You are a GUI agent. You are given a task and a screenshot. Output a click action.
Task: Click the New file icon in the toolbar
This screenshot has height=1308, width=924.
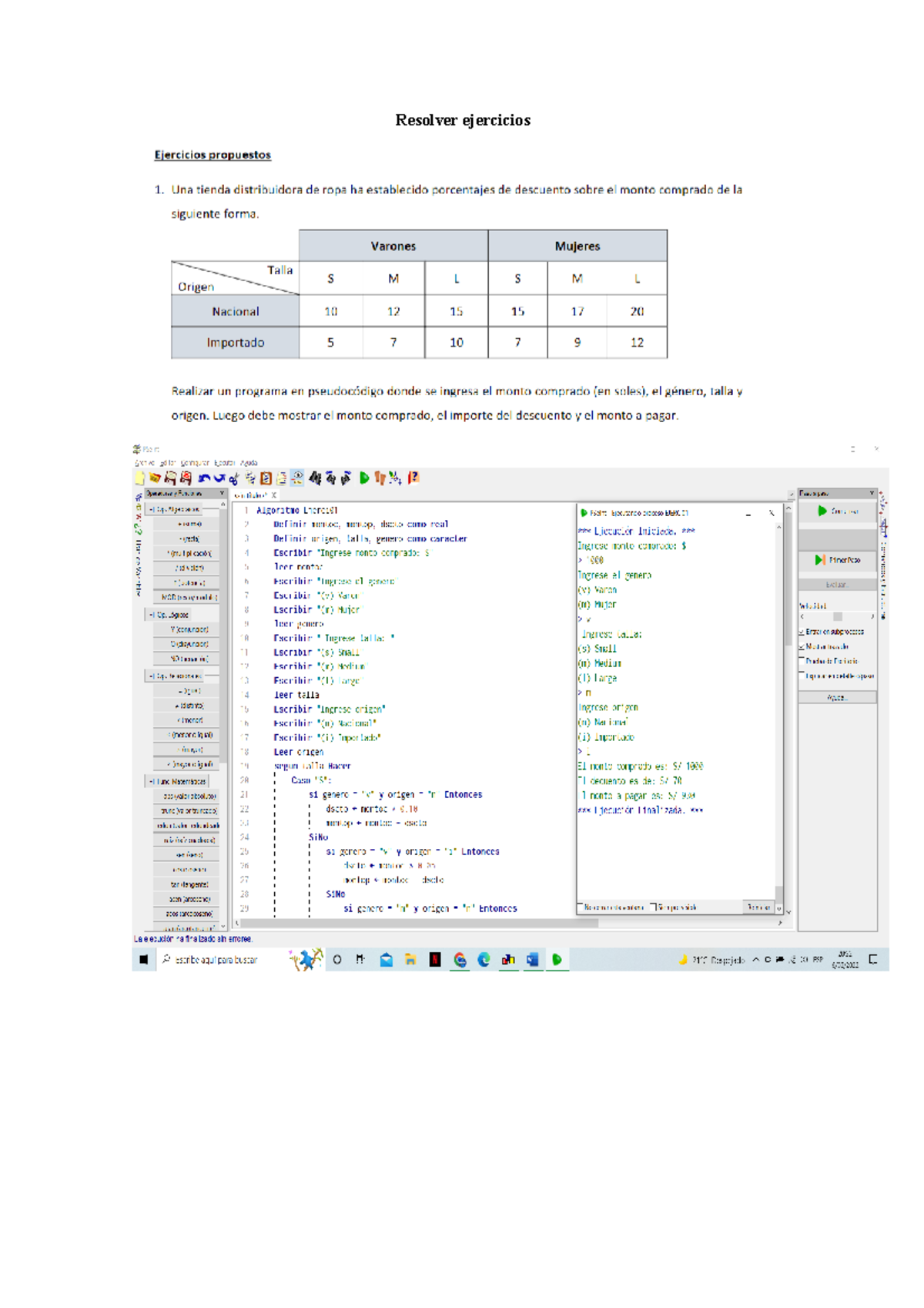tap(140, 478)
